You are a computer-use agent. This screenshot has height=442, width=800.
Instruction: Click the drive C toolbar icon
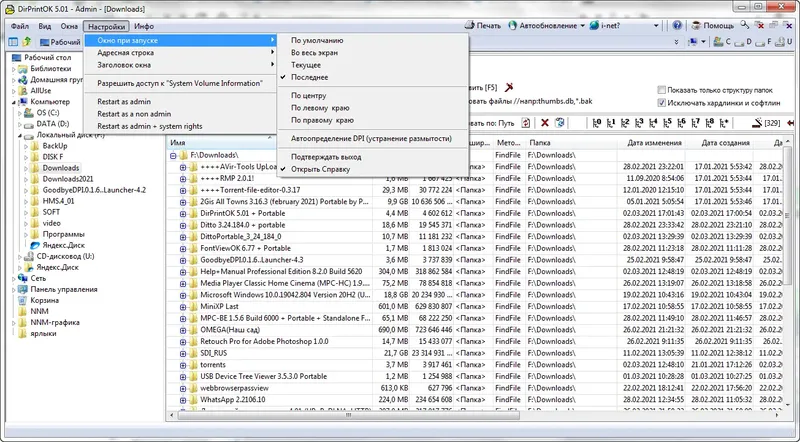[x=718, y=42]
